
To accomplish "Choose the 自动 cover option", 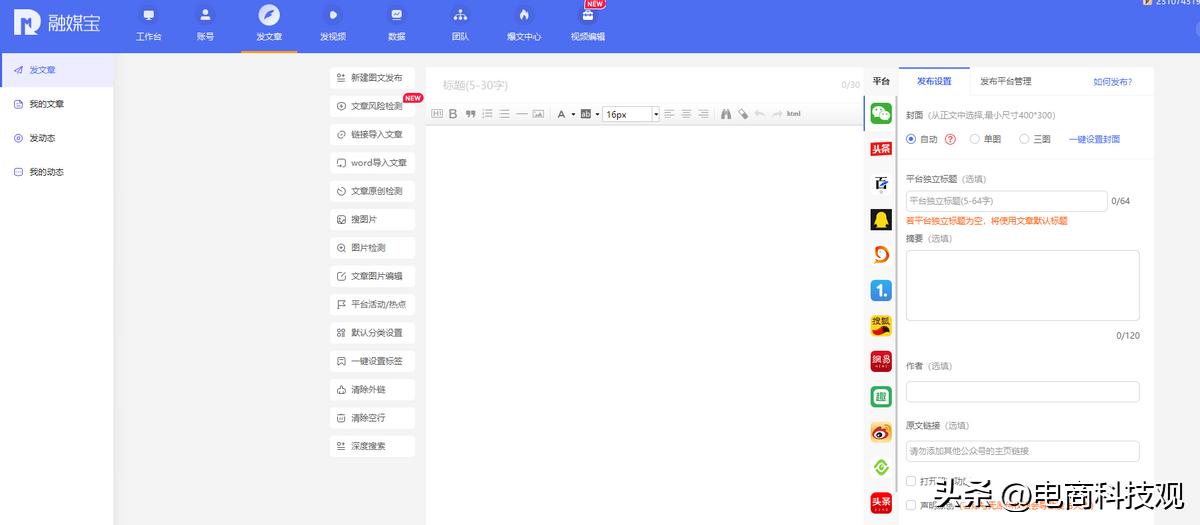I will coord(911,140).
